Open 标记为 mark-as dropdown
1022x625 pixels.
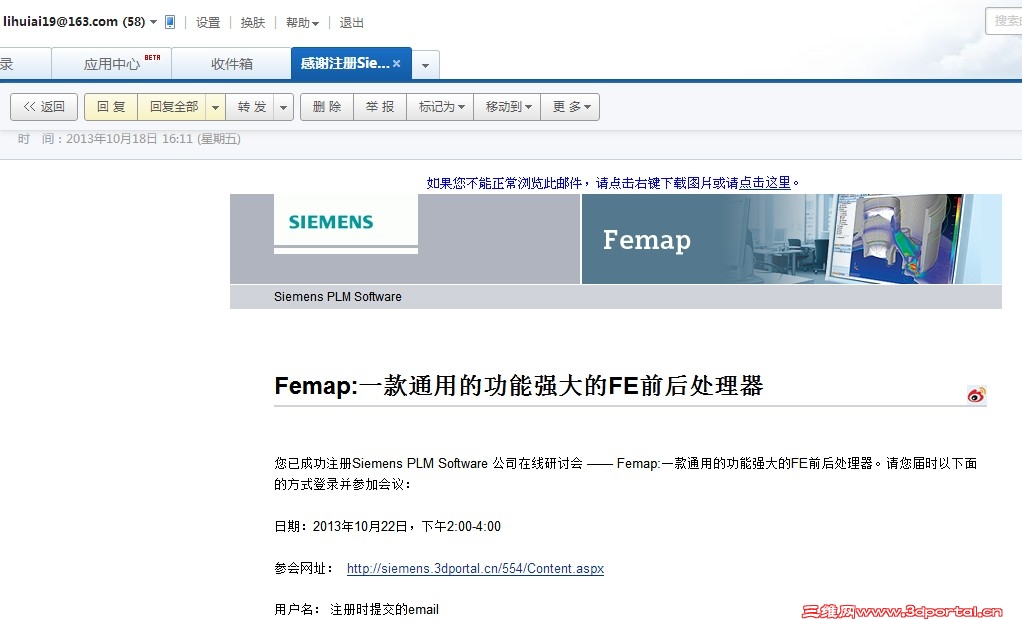pos(441,107)
